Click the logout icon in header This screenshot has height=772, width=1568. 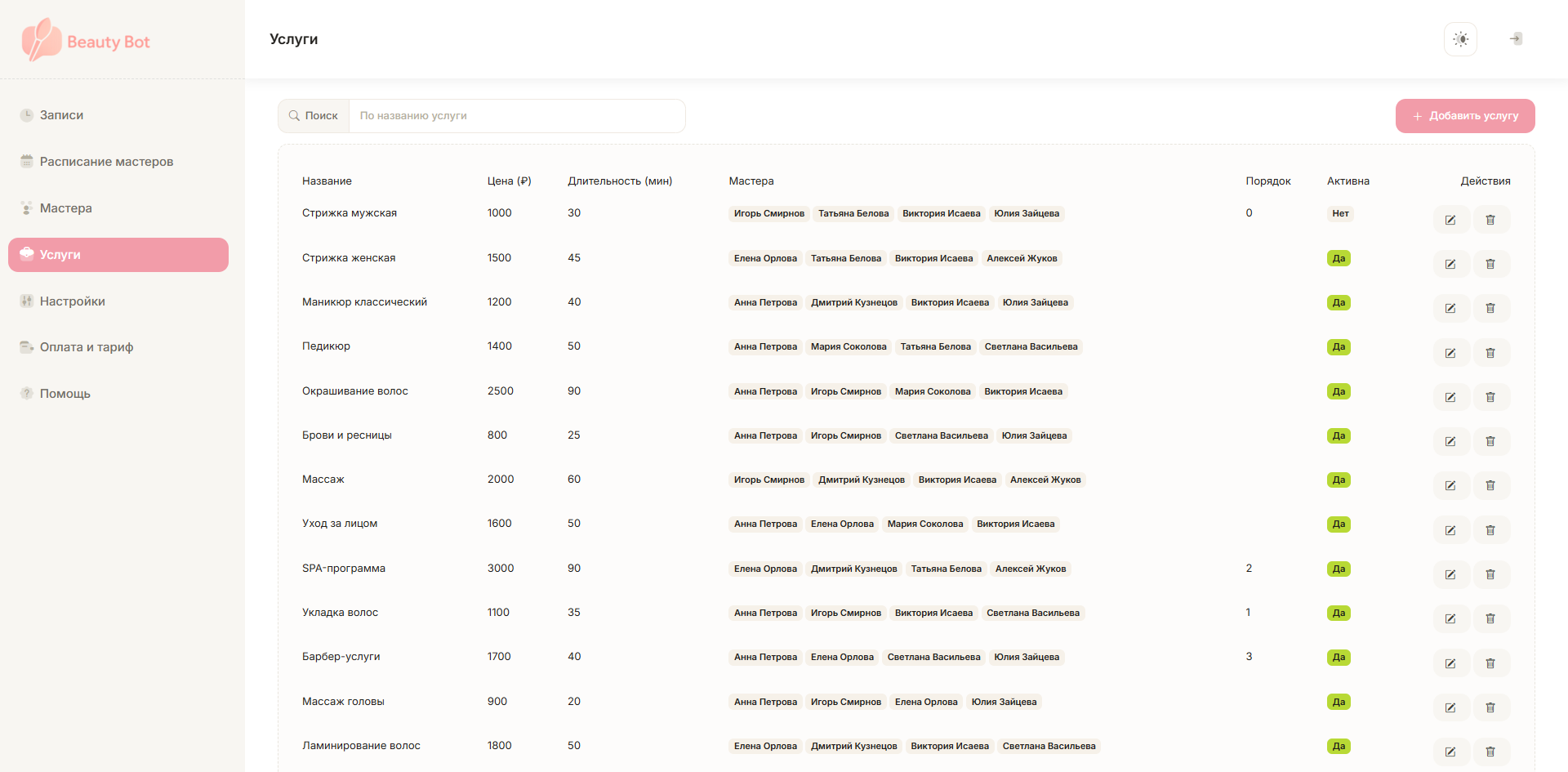[x=1516, y=39]
